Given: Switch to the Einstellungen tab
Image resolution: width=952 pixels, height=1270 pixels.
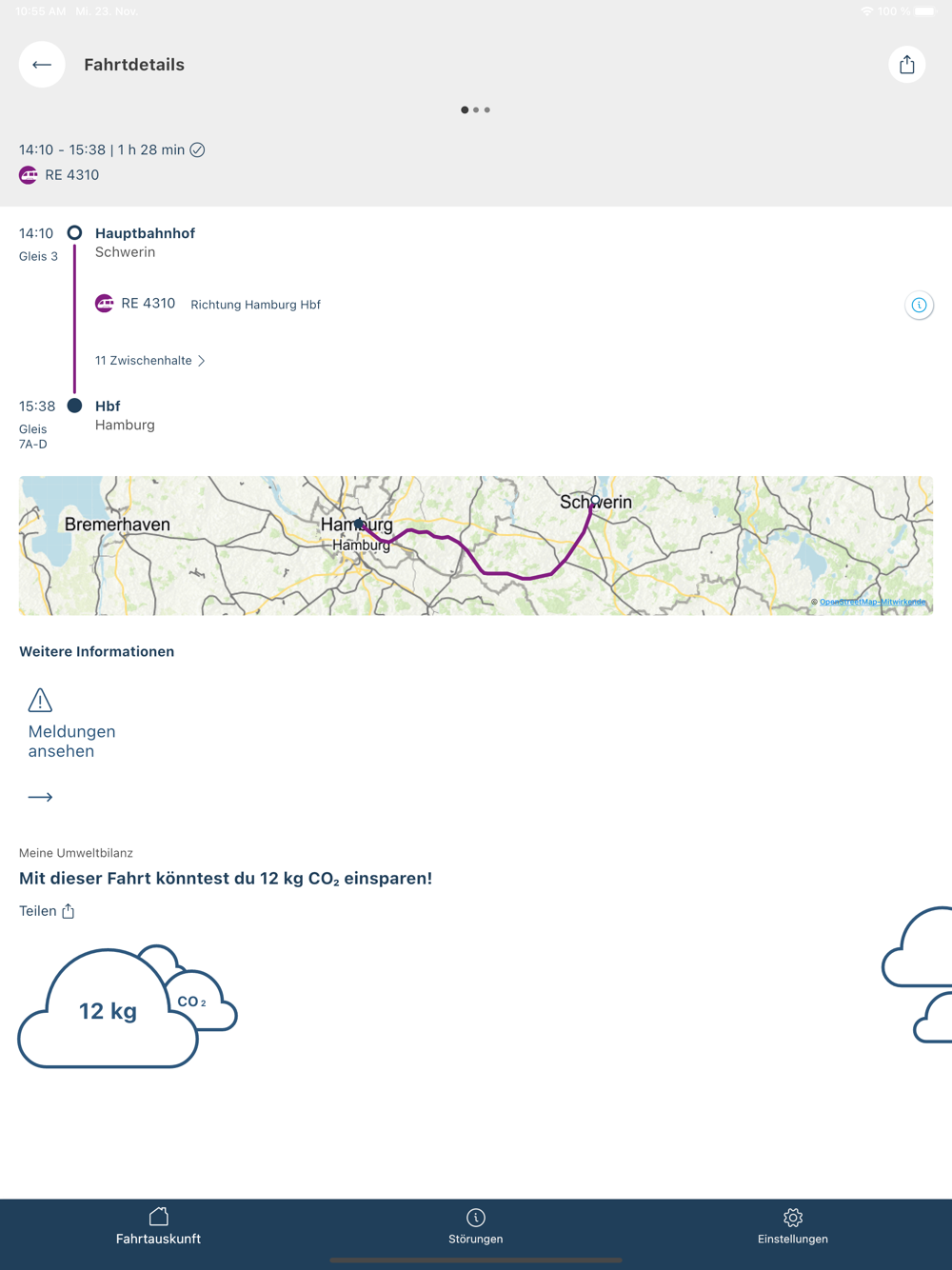Looking at the screenshot, I should tap(793, 1227).
